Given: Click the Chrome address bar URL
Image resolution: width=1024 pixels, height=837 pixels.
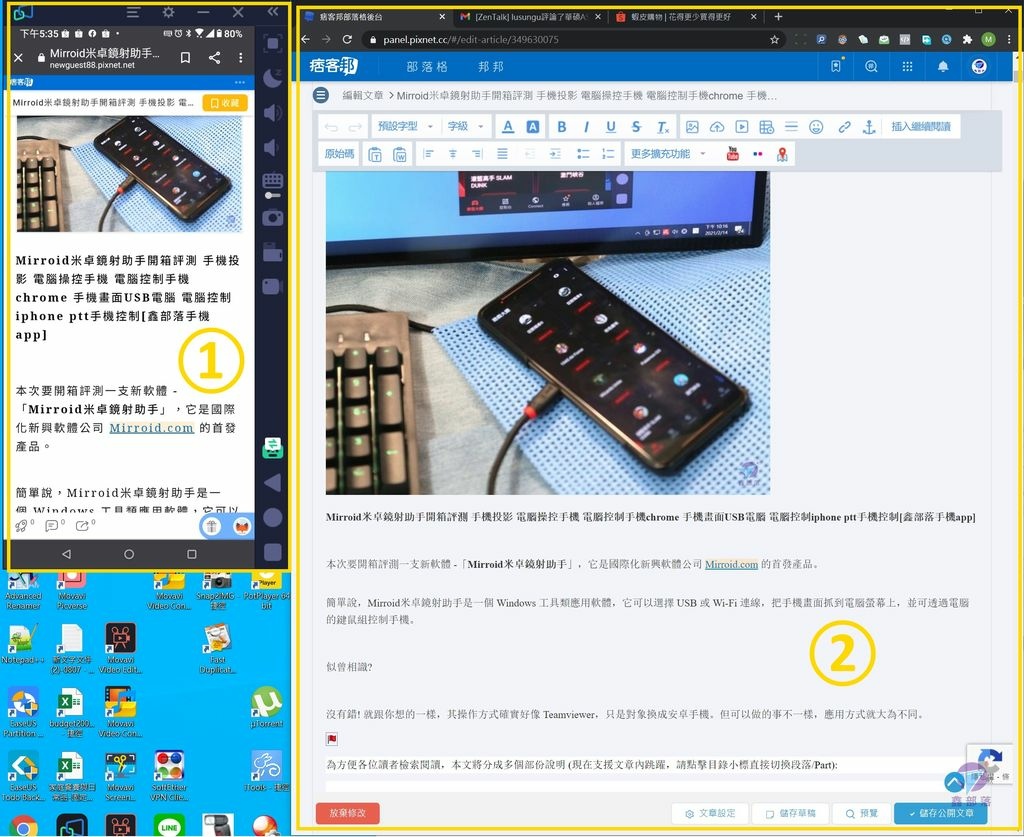Looking at the screenshot, I should pyautogui.click(x=470, y=40).
